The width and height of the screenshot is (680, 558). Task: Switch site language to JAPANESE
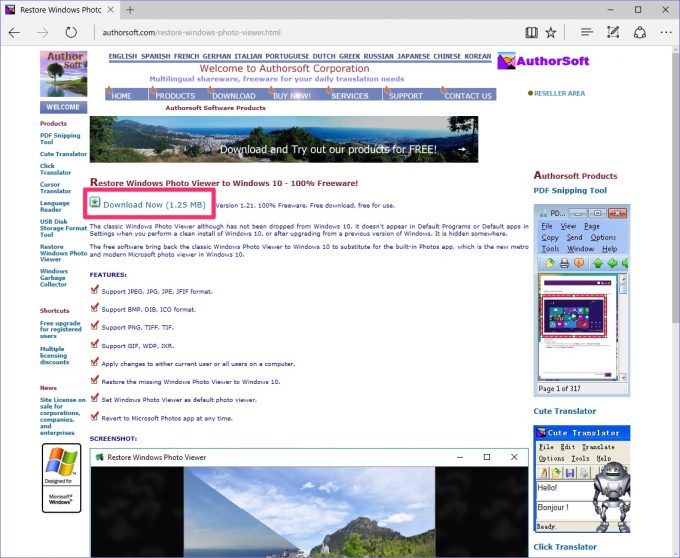(413, 56)
